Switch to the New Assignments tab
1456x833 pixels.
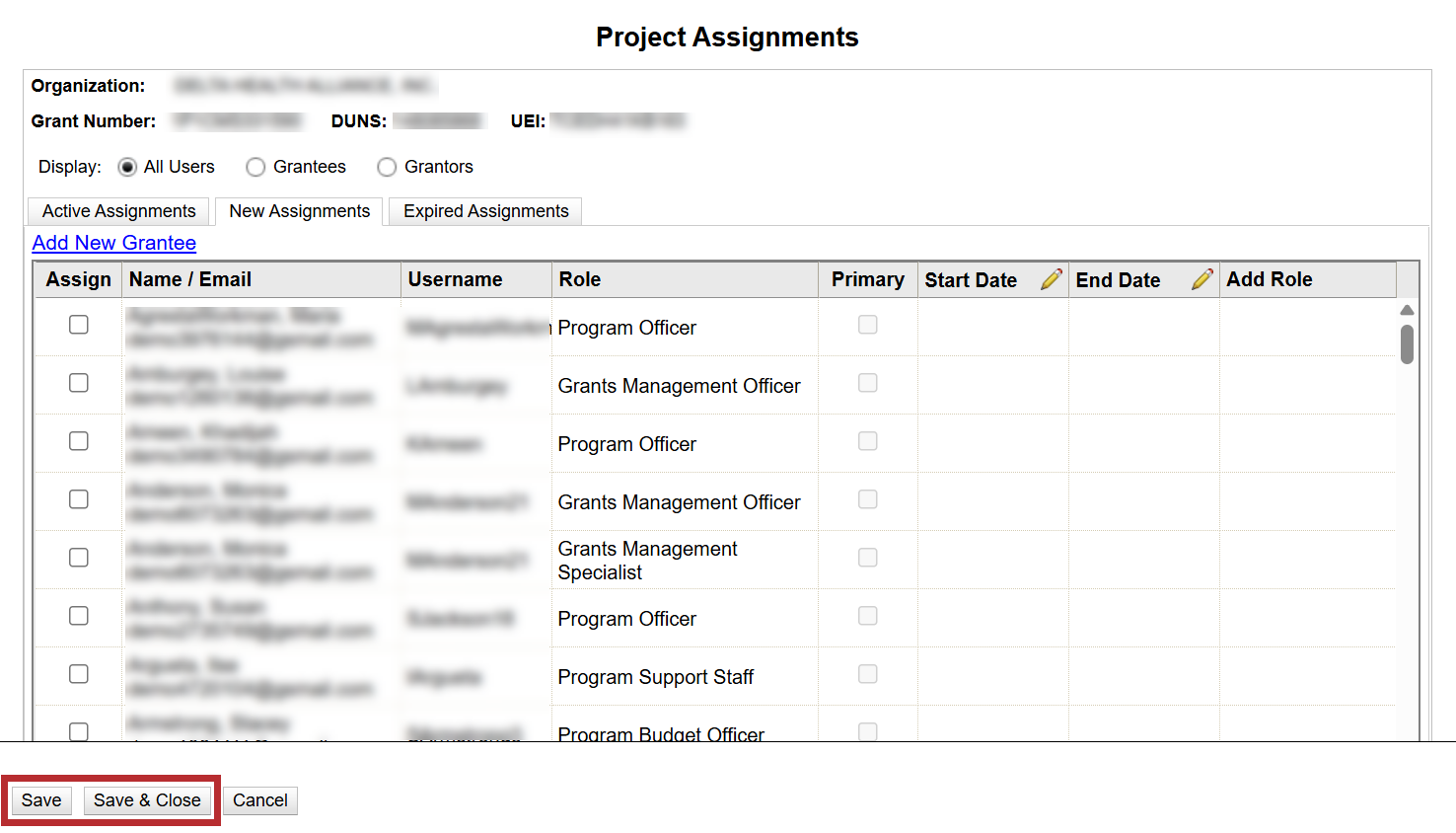tap(299, 211)
